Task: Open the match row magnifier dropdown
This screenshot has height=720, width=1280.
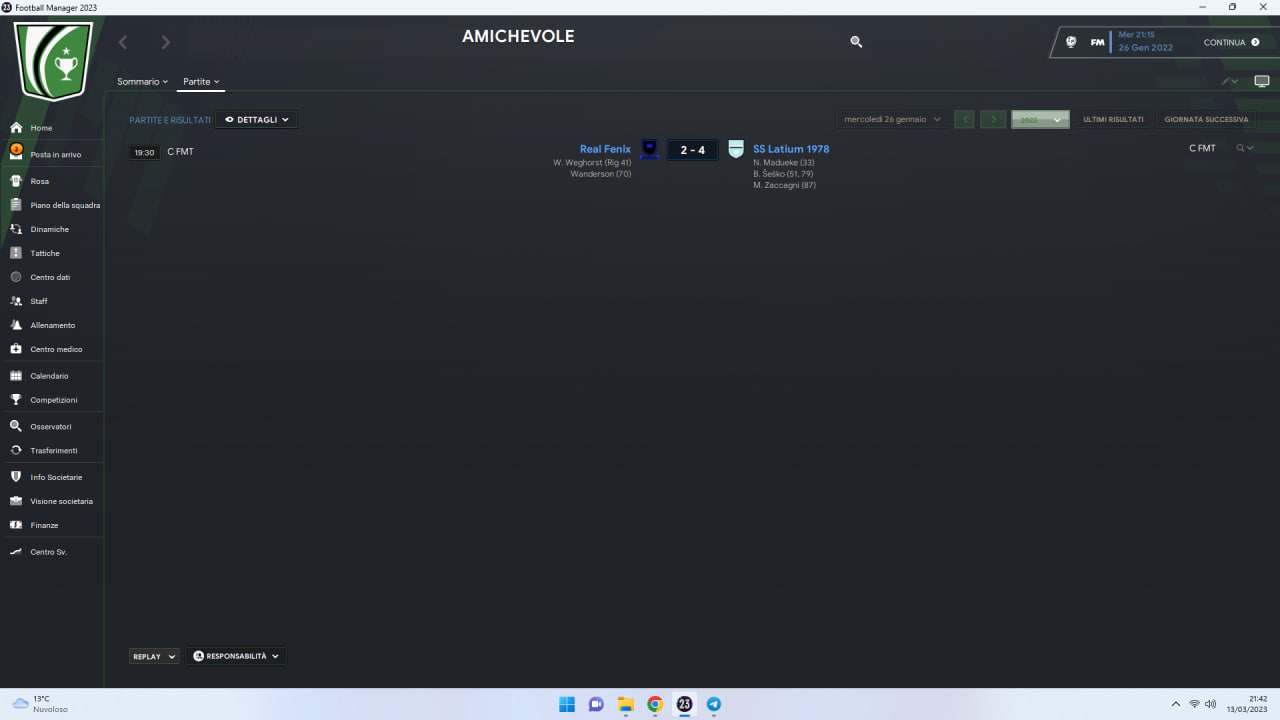Action: pyautogui.click(x=1244, y=148)
